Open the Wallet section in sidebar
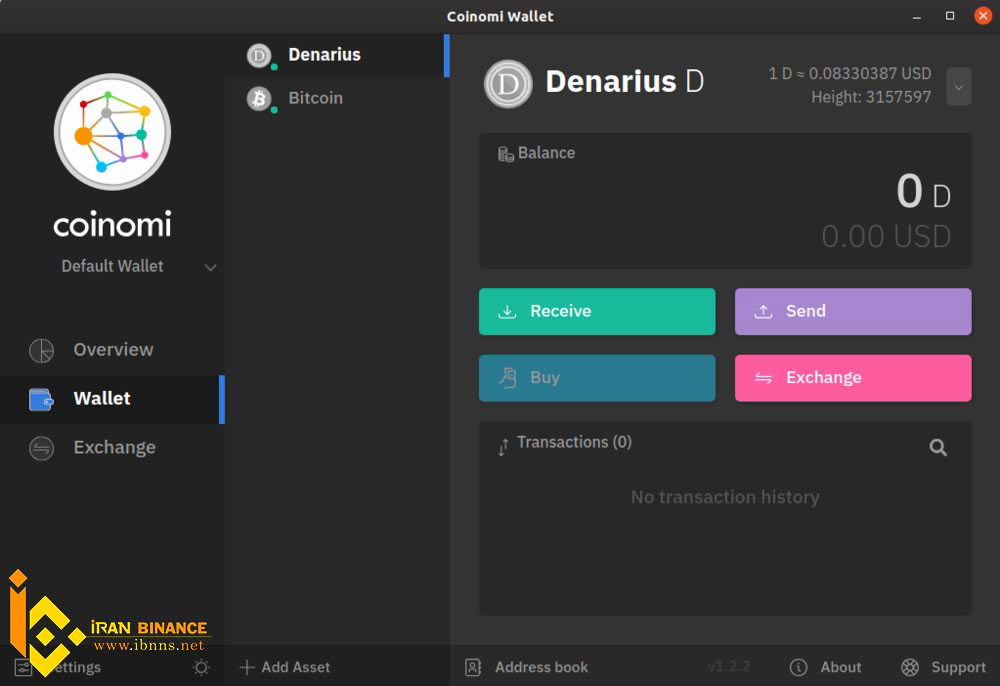This screenshot has width=1000, height=686. tap(112, 399)
